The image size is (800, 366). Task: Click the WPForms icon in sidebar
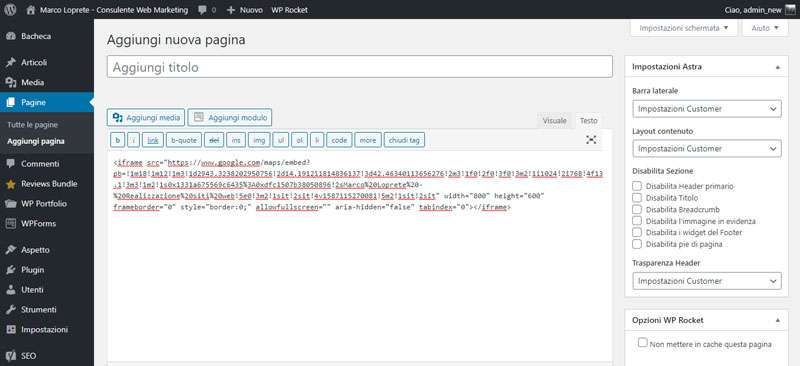(x=11, y=224)
